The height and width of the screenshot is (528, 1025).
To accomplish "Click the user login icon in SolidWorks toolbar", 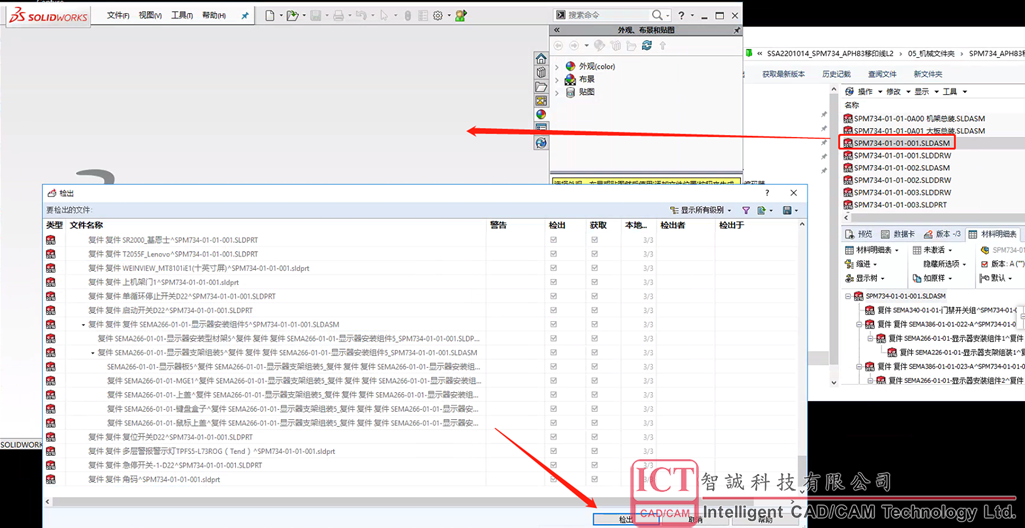I will pyautogui.click(x=461, y=15).
